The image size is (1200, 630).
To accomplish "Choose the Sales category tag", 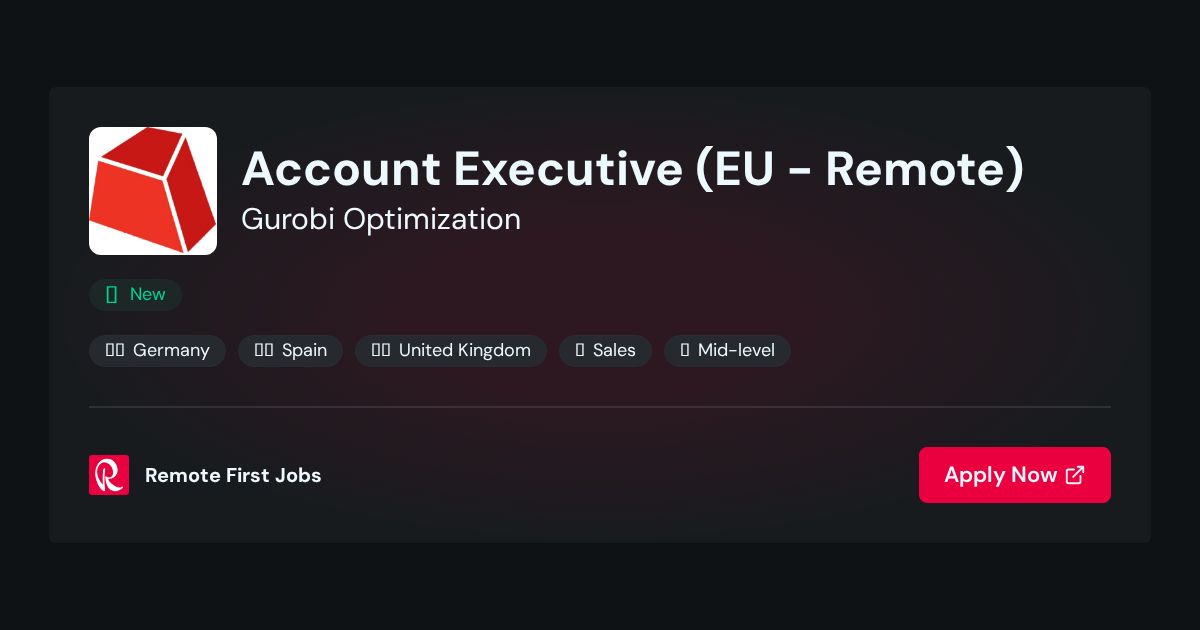I will tap(605, 350).
